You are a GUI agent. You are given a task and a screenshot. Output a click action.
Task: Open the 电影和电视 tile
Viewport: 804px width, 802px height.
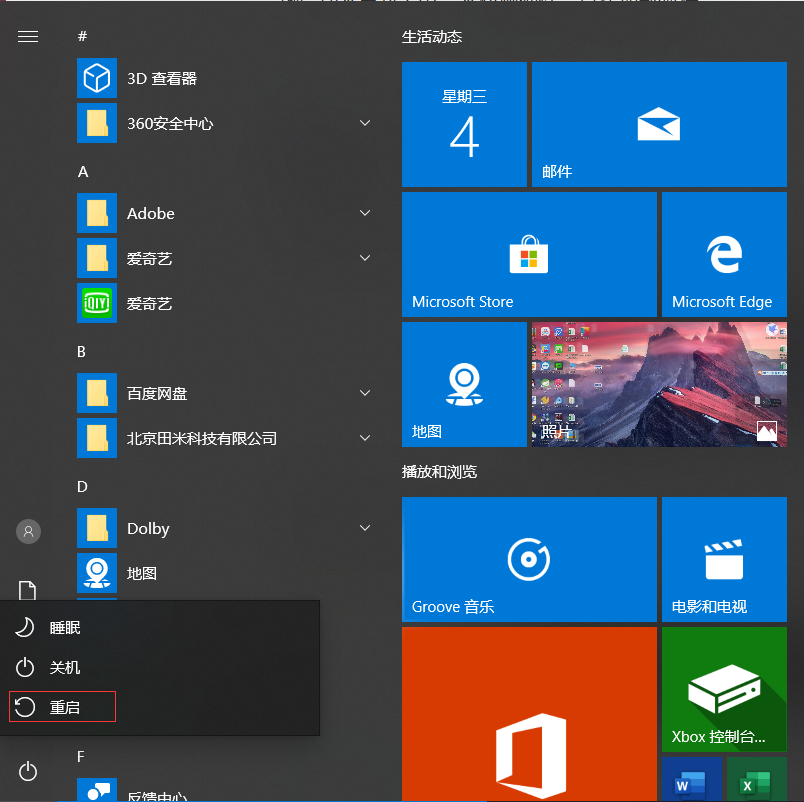click(x=724, y=559)
